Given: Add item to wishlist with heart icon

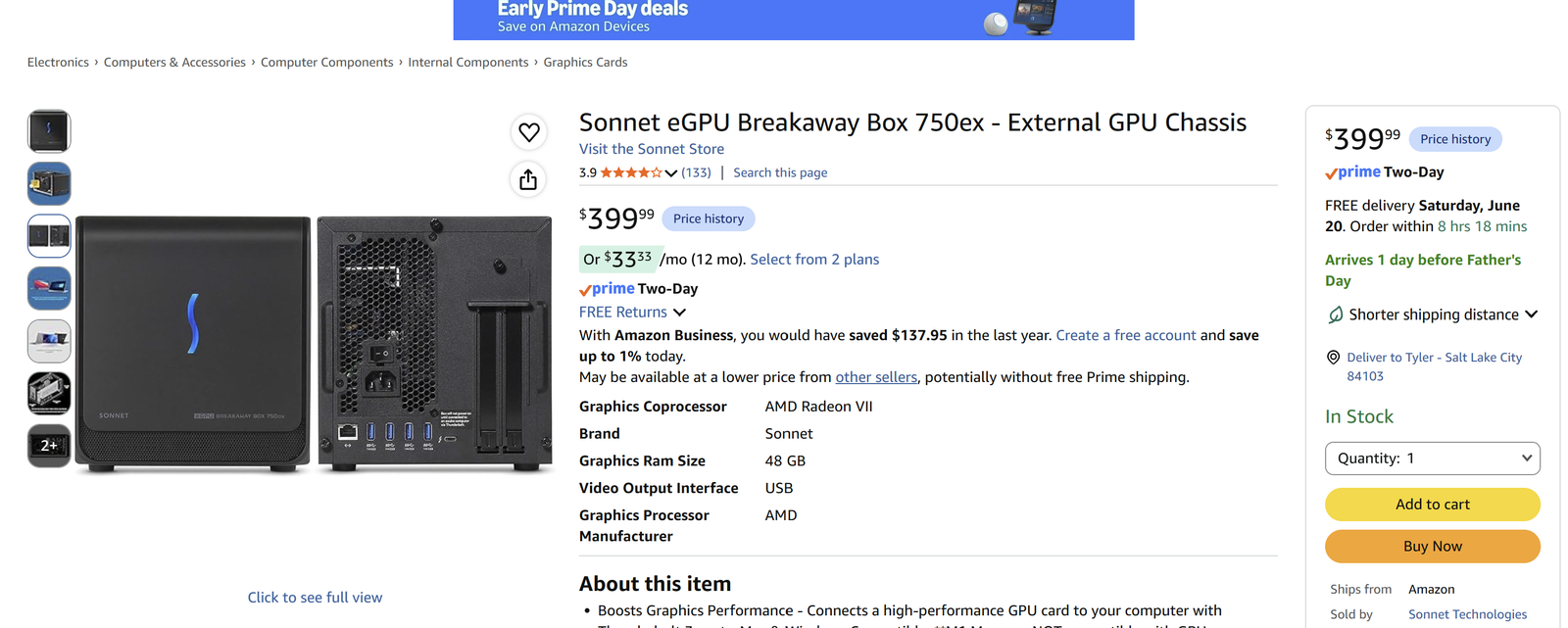Looking at the screenshot, I should 528,132.
